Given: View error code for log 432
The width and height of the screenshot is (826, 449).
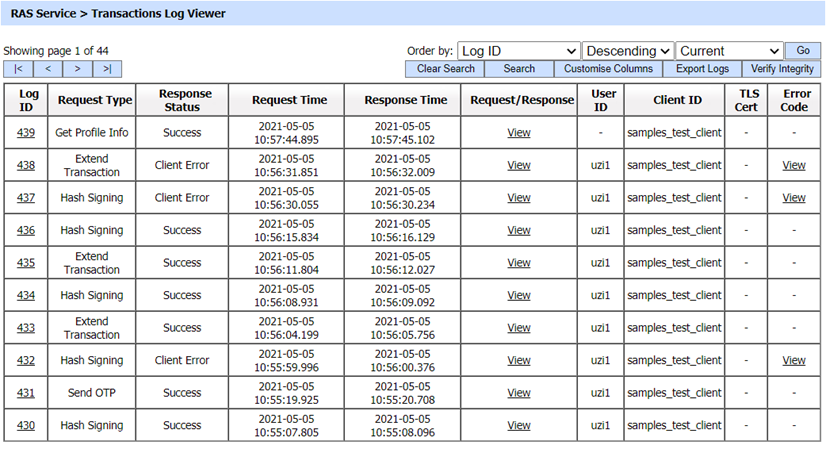Looking at the screenshot, I should pos(793,361).
